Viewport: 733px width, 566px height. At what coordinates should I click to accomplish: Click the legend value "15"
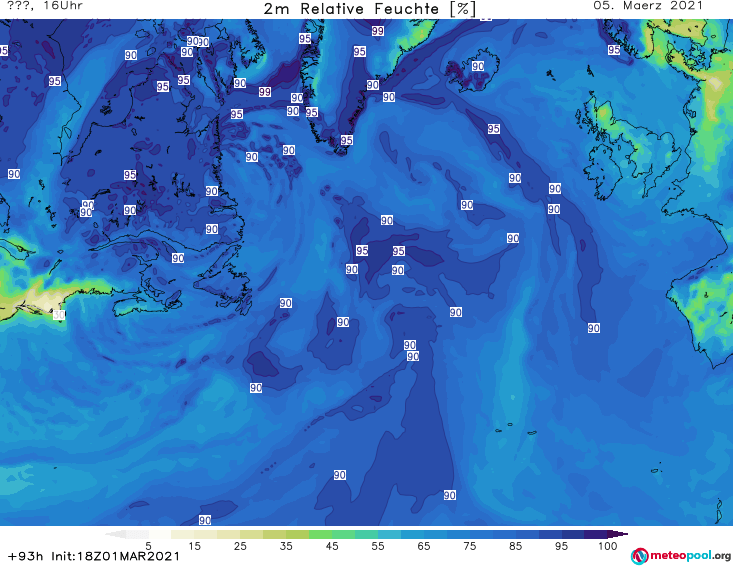tap(194, 546)
